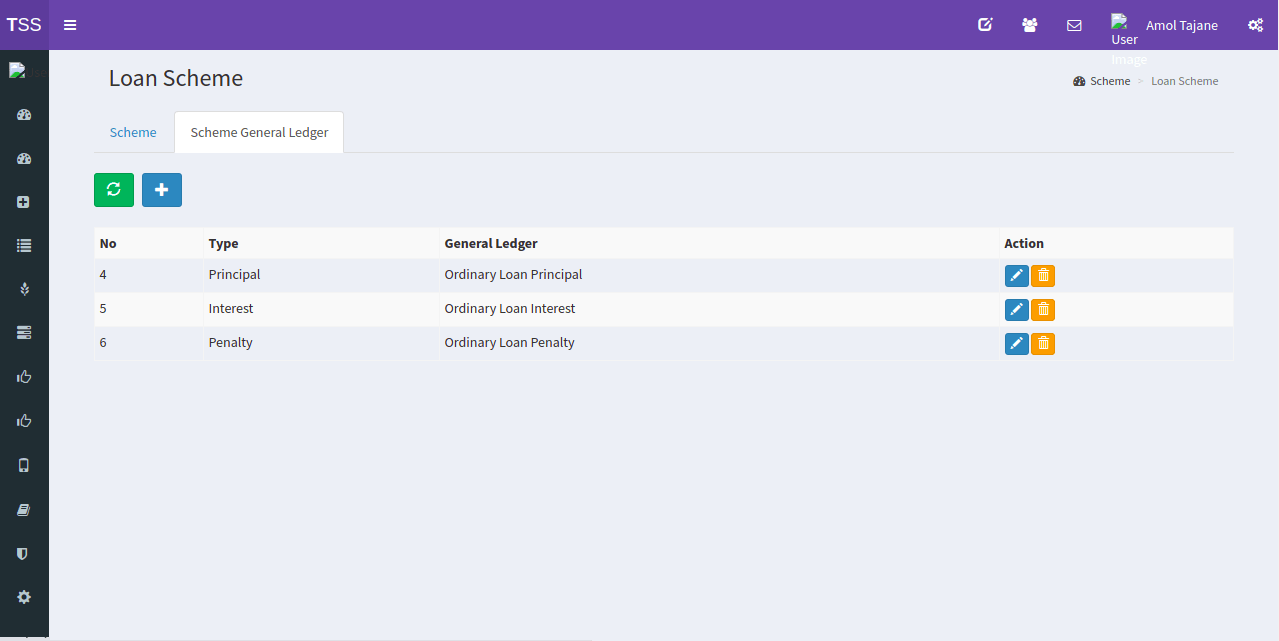Click the mobile phone sidebar icon
This screenshot has width=1279, height=641.
[x=24, y=465]
